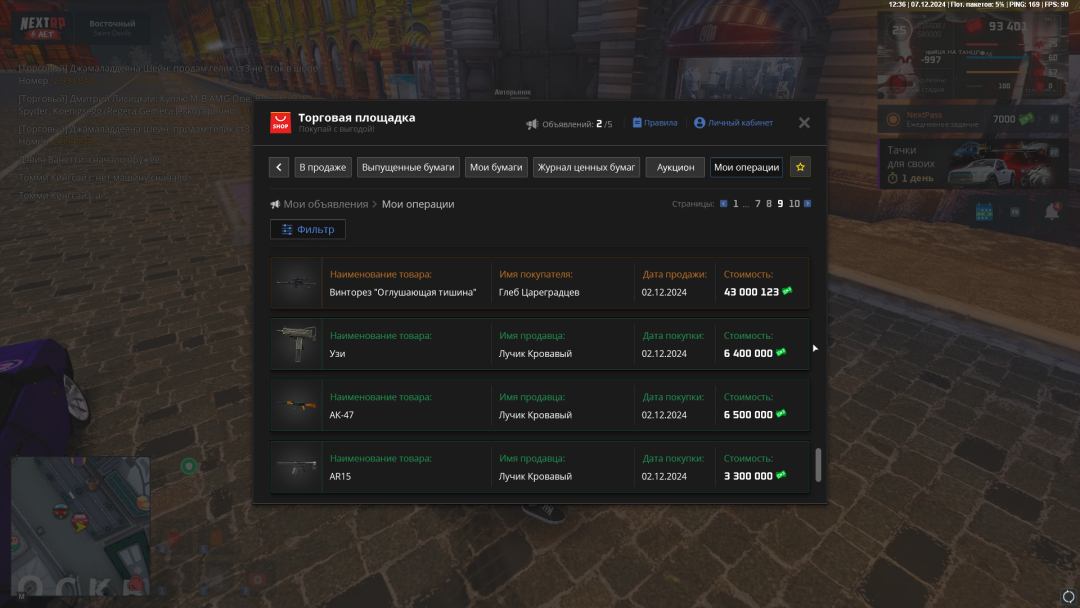The width and height of the screenshot is (1080, 608).
Task: Open Личный кабинет personal account
Action: [x=733, y=123]
